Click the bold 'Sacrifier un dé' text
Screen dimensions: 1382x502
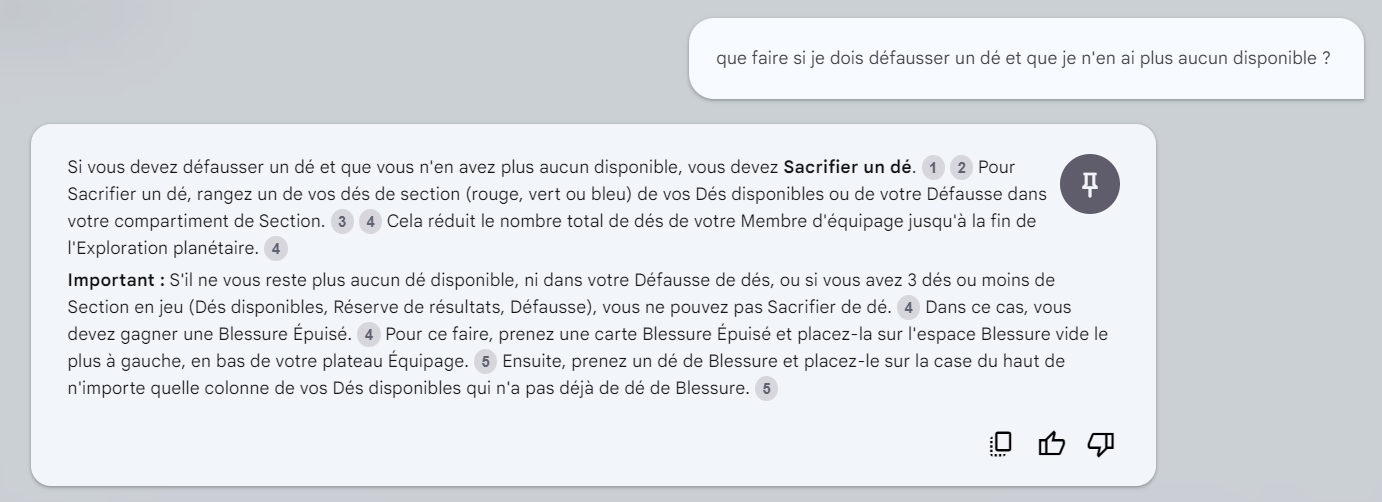pos(850,166)
